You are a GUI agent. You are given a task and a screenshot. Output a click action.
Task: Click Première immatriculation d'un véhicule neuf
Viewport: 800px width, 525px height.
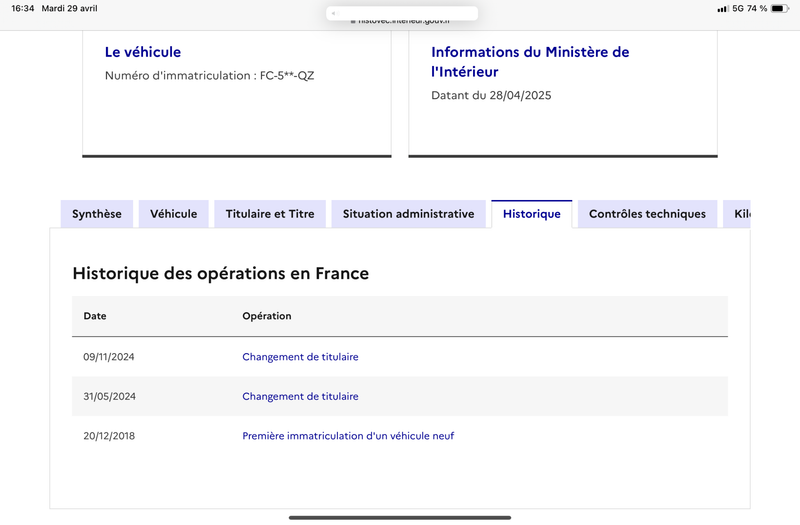point(348,436)
